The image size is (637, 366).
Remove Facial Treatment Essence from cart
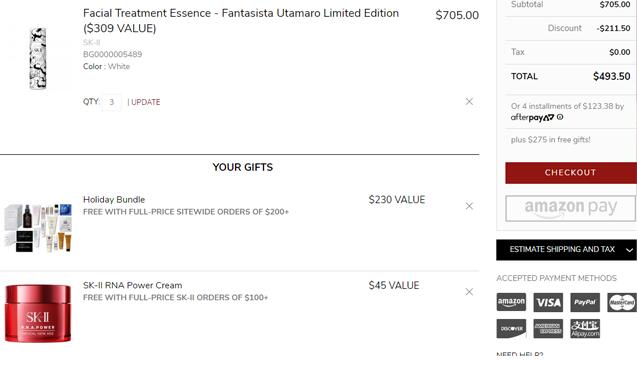(x=469, y=102)
